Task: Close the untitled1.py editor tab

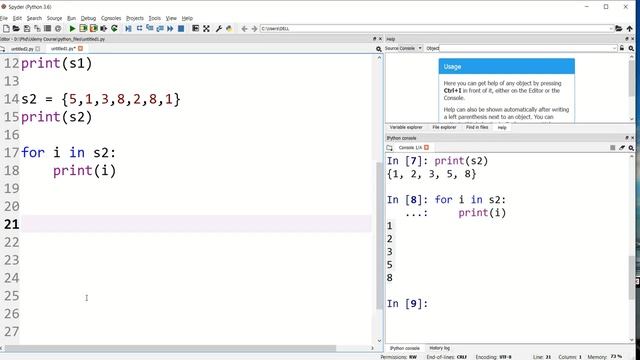Action: pyautogui.click(x=80, y=49)
